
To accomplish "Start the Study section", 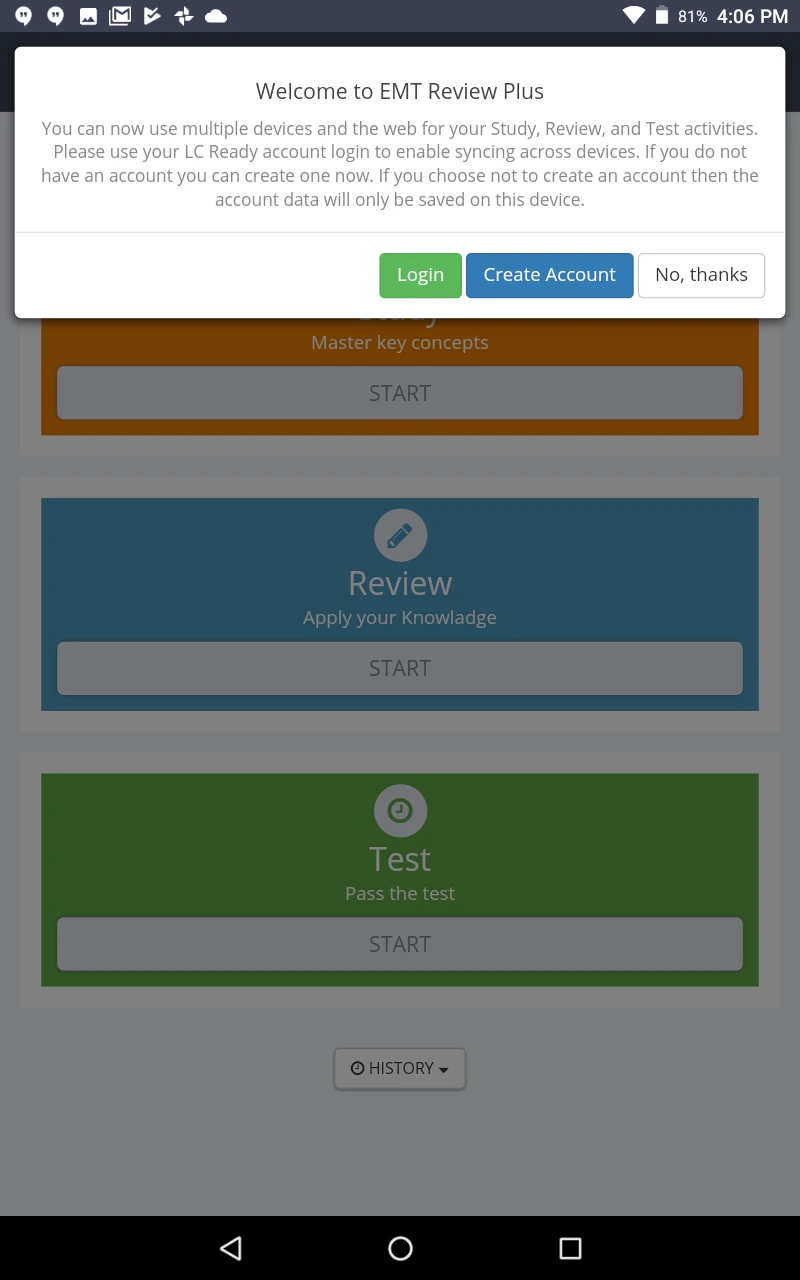I will pyautogui.click(x=400, y=393).
